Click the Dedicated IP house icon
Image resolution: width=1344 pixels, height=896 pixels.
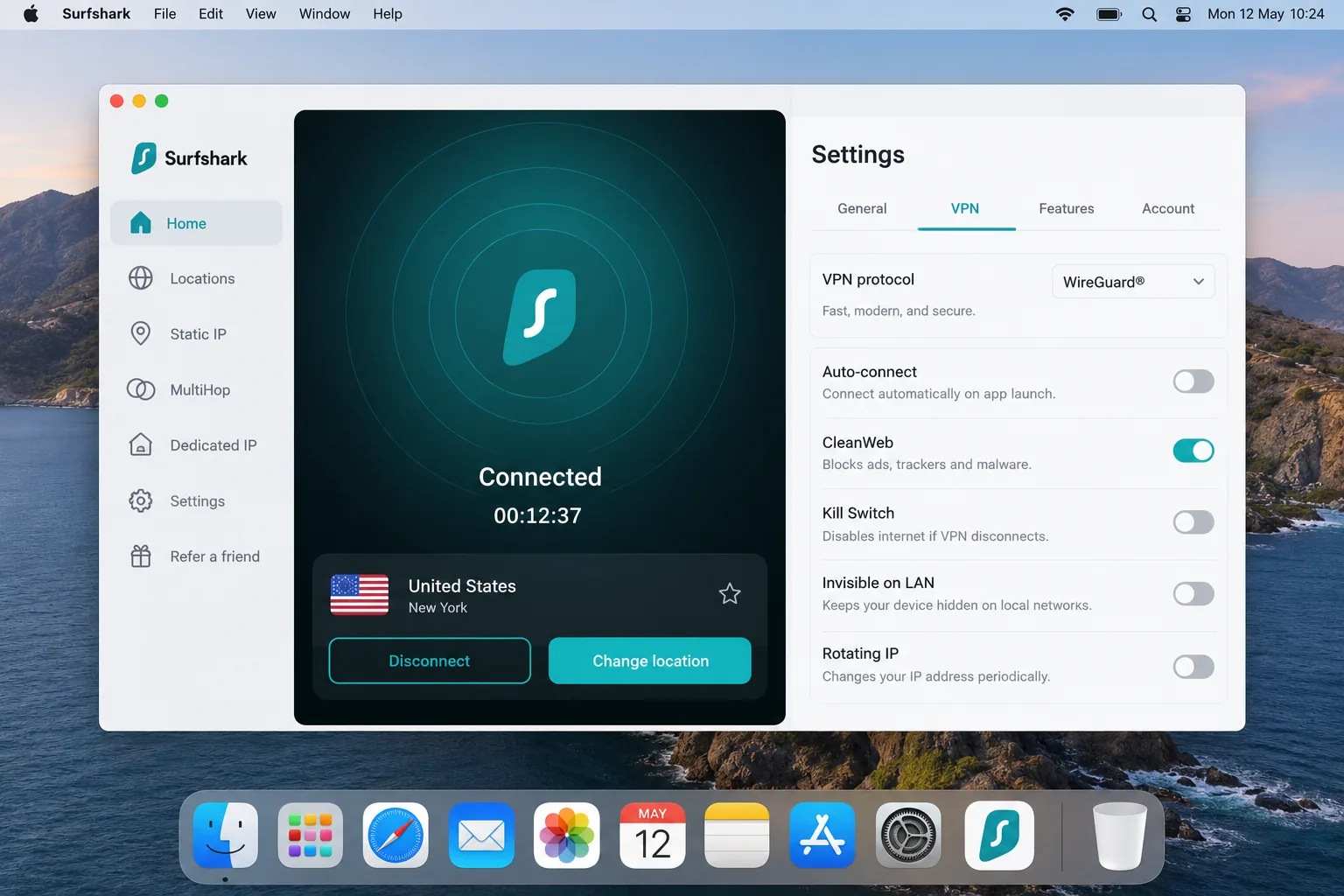141,444
